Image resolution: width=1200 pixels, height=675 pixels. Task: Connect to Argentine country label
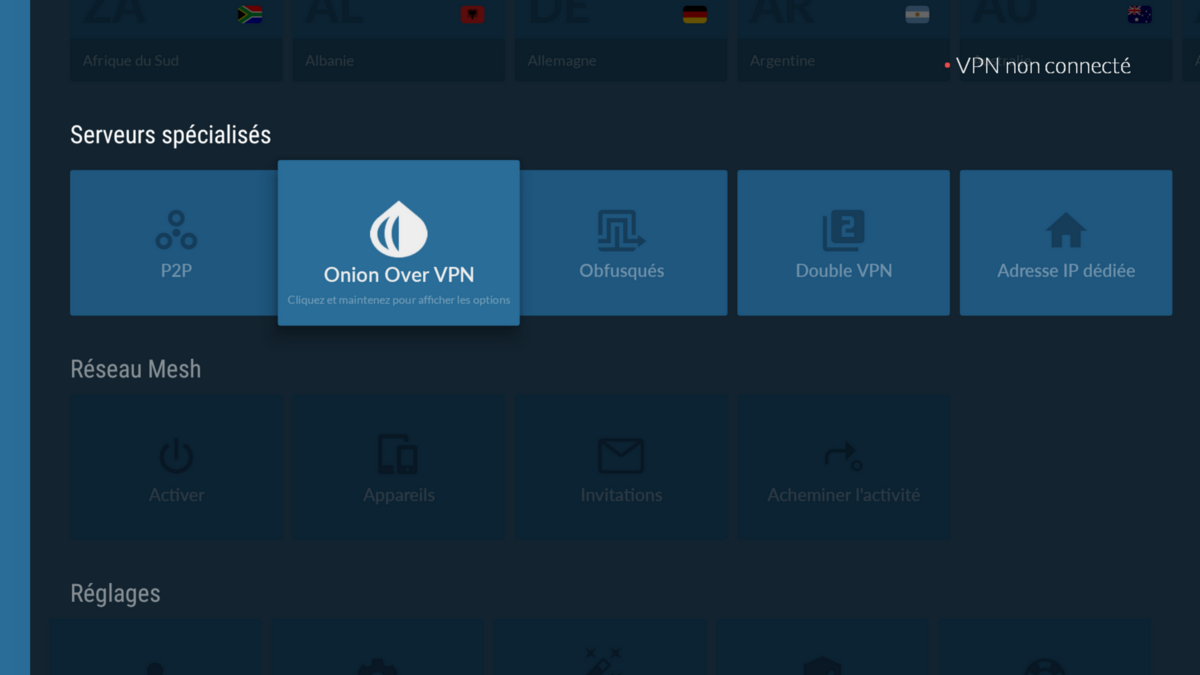point(782,61)
